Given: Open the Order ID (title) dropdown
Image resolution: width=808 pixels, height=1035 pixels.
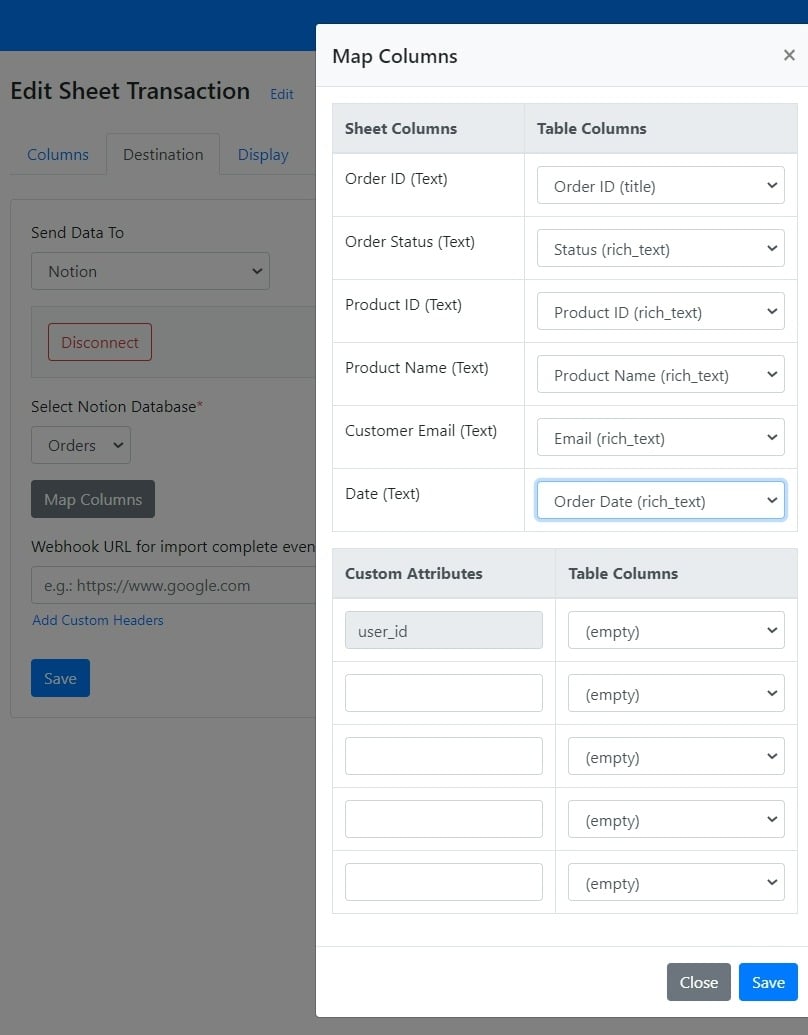Looking at the screenshot, I should click(x=660, y=185).
